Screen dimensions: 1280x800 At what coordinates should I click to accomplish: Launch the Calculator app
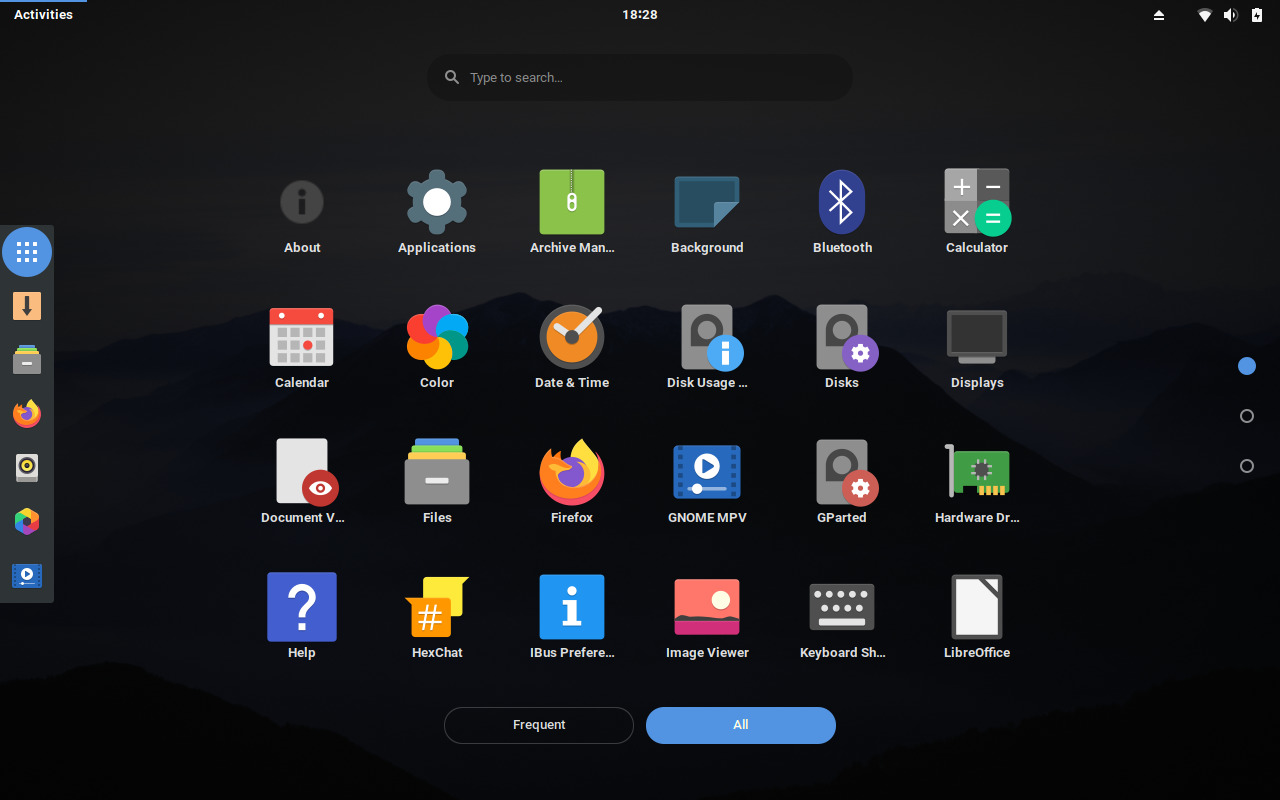[977, 201]
